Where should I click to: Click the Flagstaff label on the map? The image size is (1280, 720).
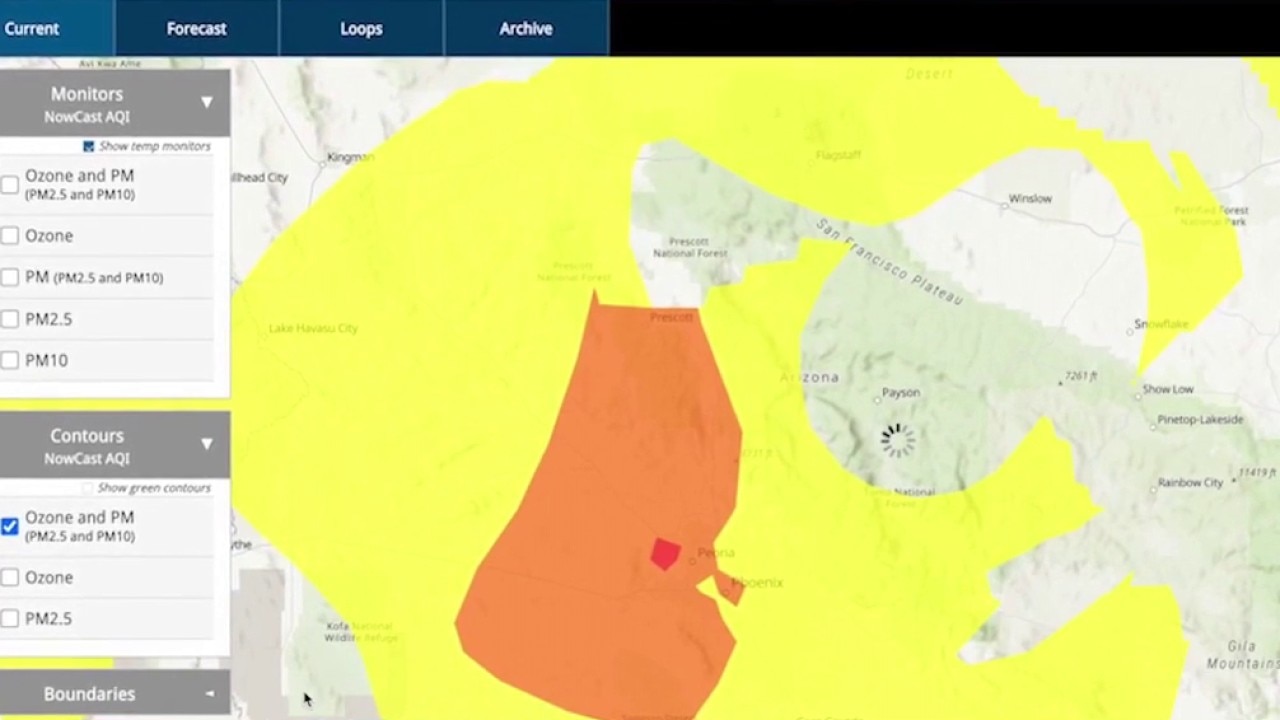(838, 155)
